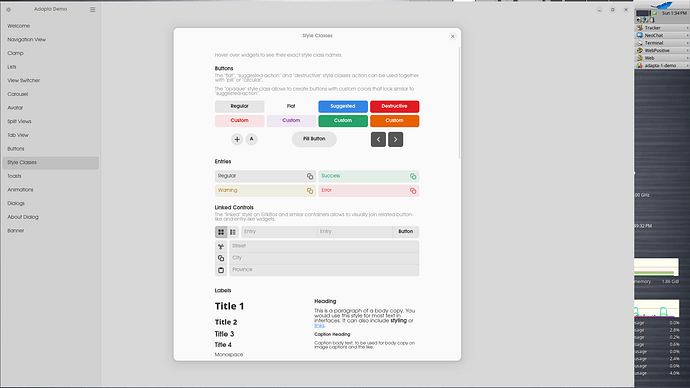Open the Adapta Demo hamburger menu
This screenshot has width=690, height=388.
tap(92, 9)
